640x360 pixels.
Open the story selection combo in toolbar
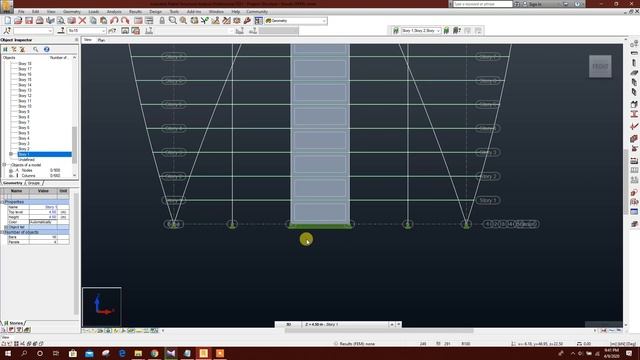[421, 31]
